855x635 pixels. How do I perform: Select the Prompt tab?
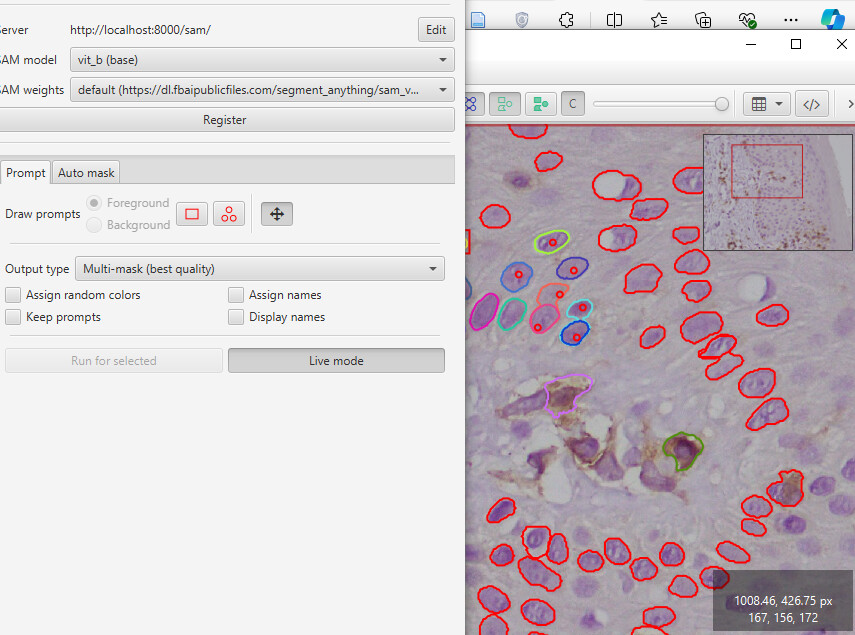pyautogui.click(x=25, y=172)
